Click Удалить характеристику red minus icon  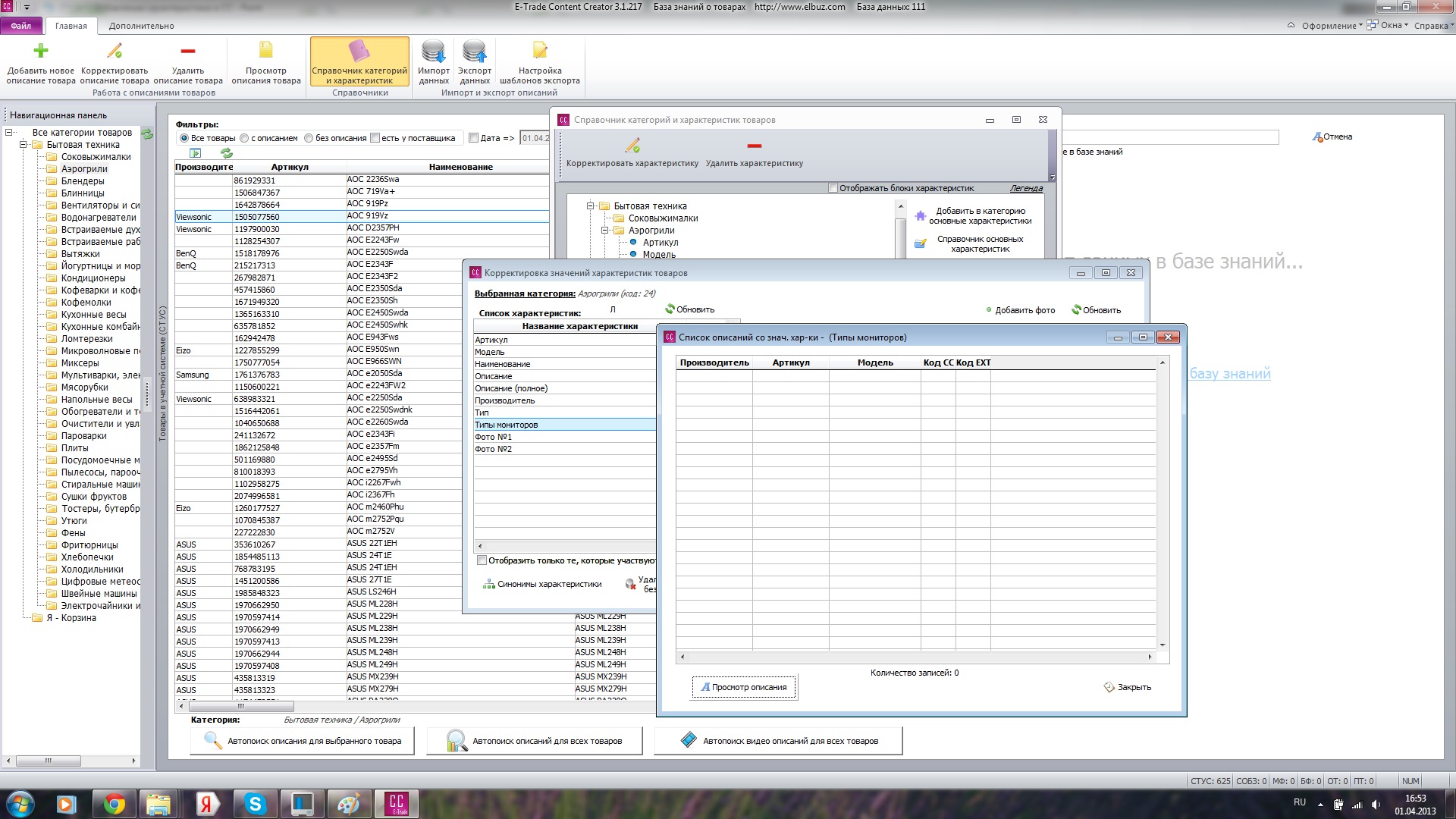click(754, 146)
